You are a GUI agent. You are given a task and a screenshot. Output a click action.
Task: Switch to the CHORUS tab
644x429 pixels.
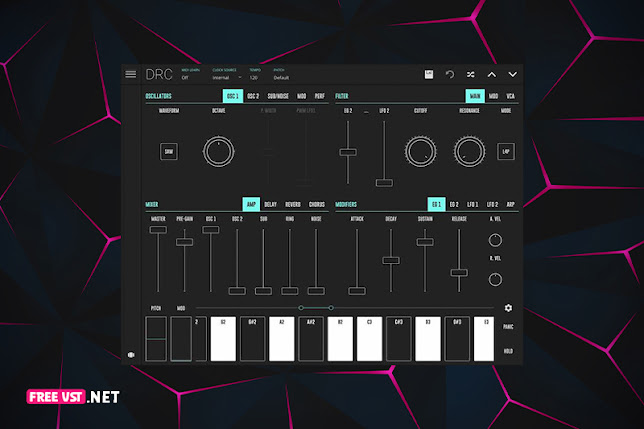[317, 204]
